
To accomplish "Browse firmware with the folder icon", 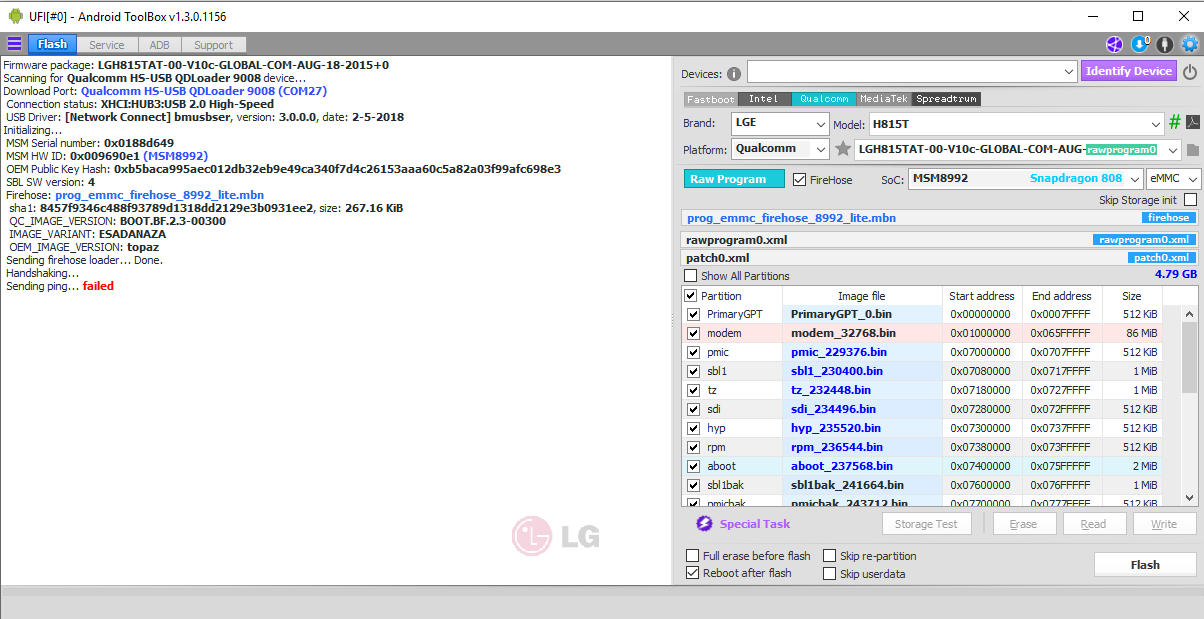I will coord(1192,150).
